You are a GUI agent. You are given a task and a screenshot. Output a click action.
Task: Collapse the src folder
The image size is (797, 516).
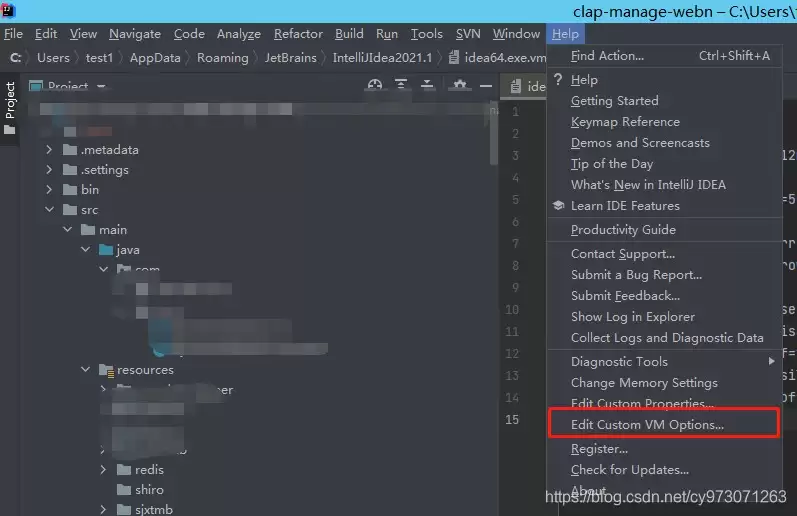click(x=49, y=209)
